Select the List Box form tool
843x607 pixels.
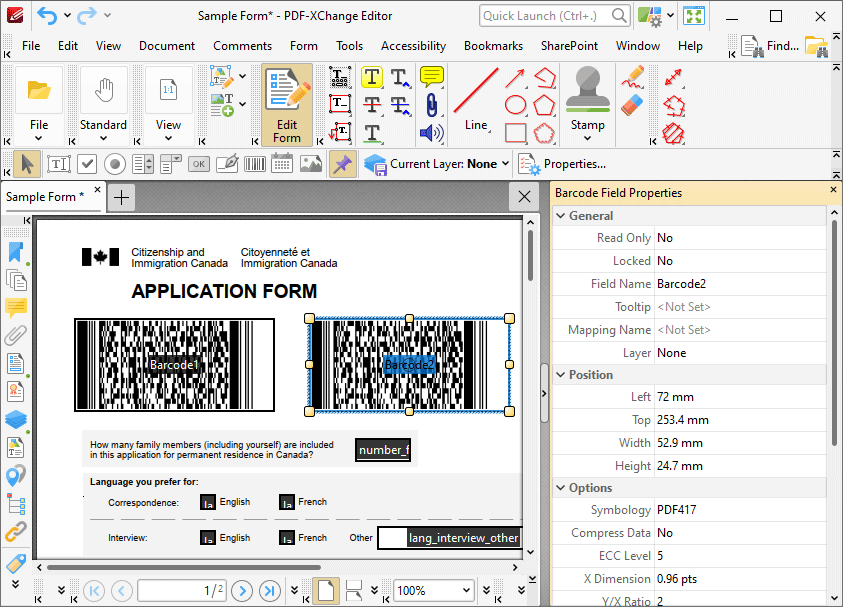tap(143, 164)
